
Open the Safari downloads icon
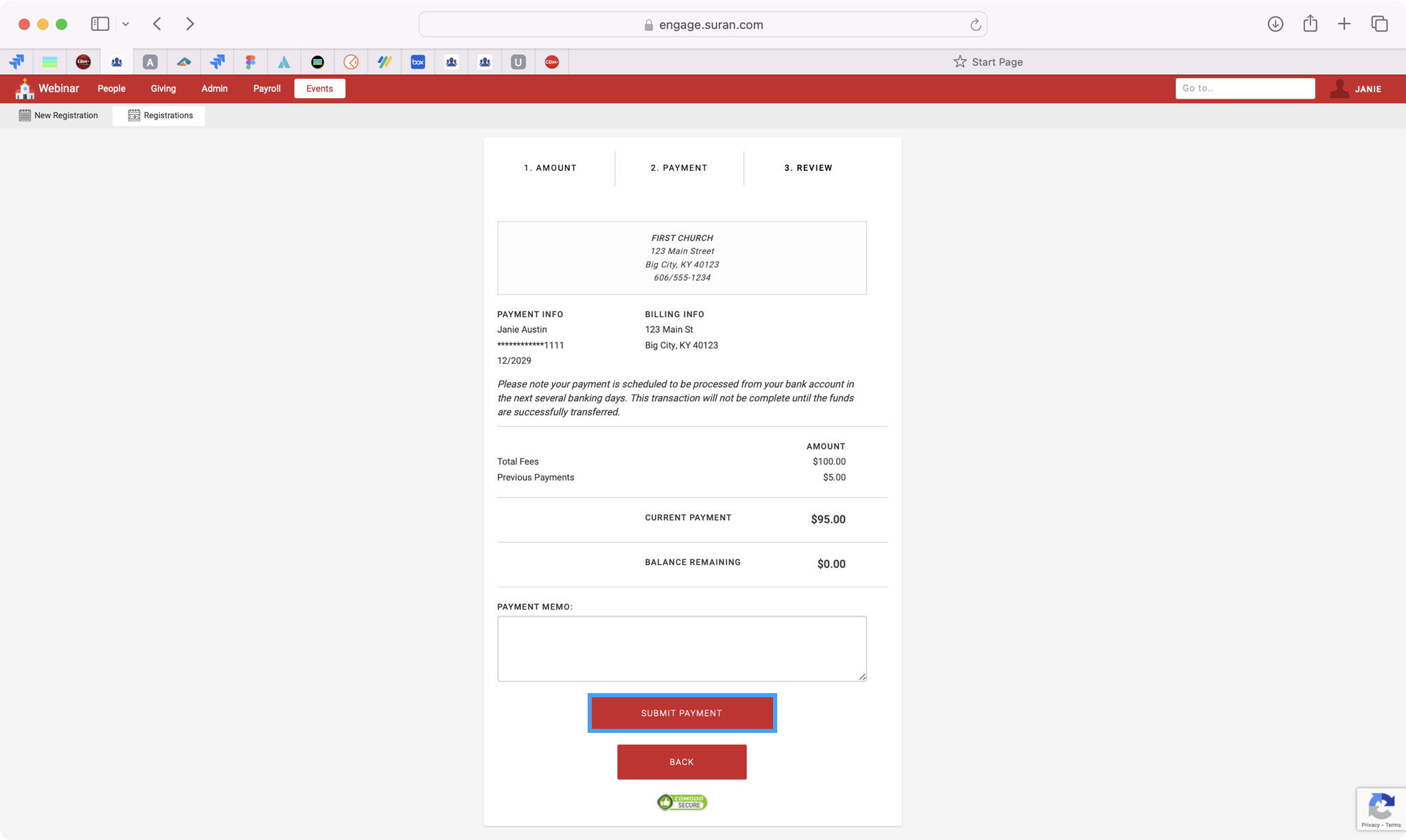coord(1275,24)
